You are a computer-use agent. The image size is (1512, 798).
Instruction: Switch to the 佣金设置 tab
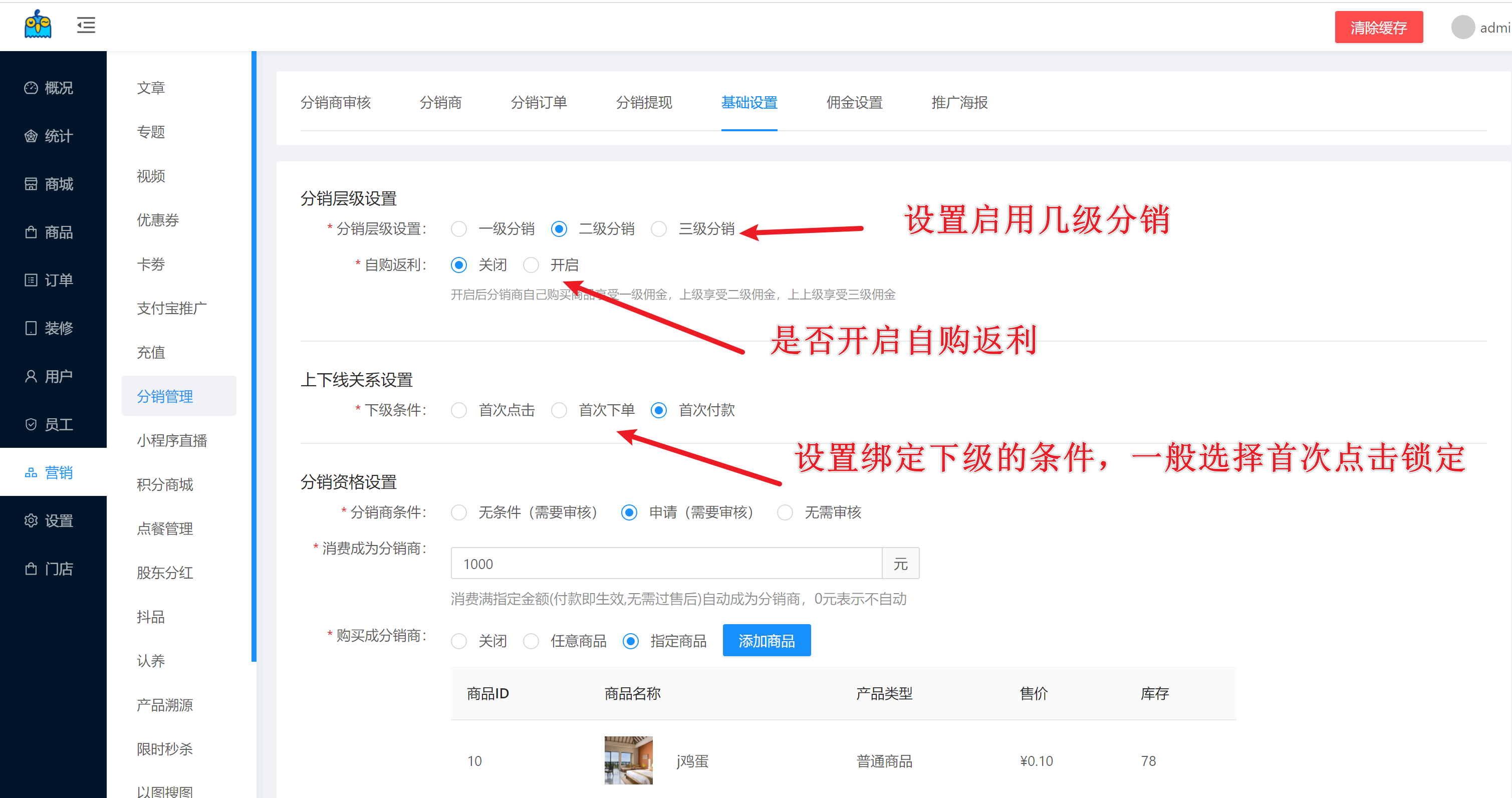tap(854, 103)
